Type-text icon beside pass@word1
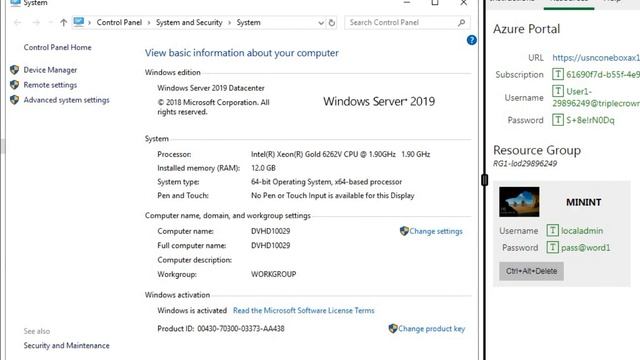This screenshot has width=640, height=360. coord(552,247)
